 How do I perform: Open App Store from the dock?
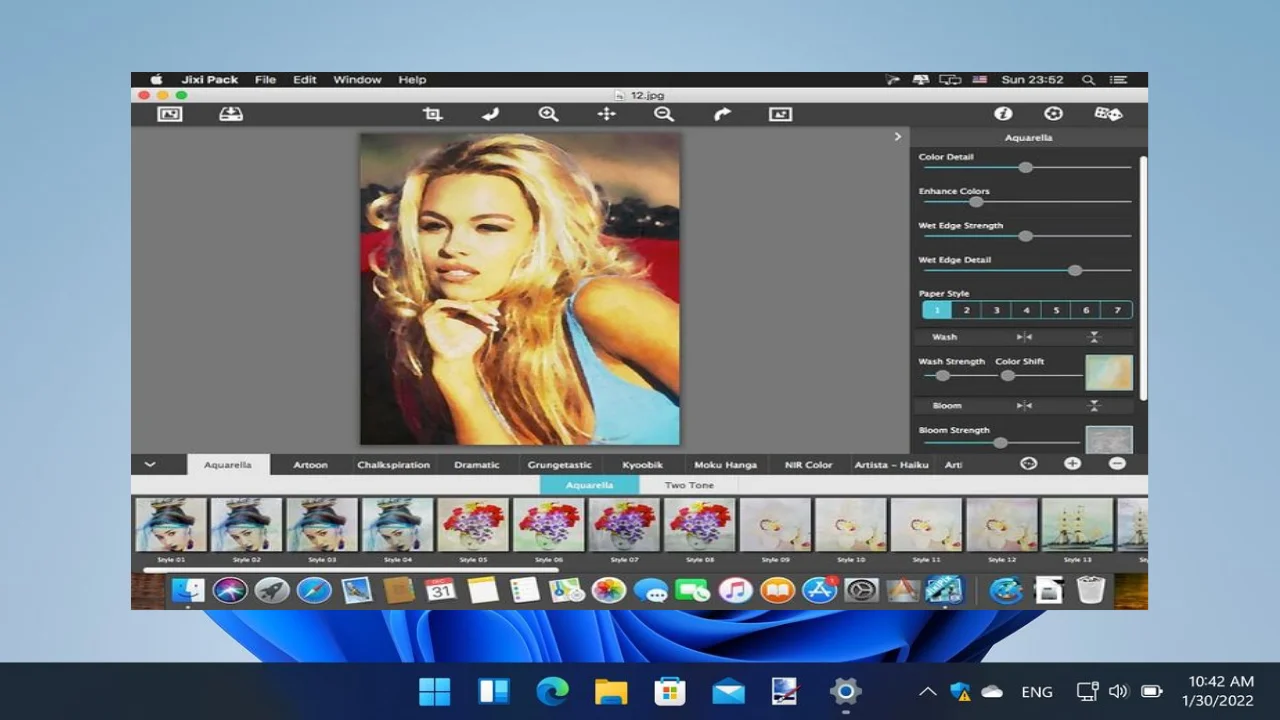[819, 591]
